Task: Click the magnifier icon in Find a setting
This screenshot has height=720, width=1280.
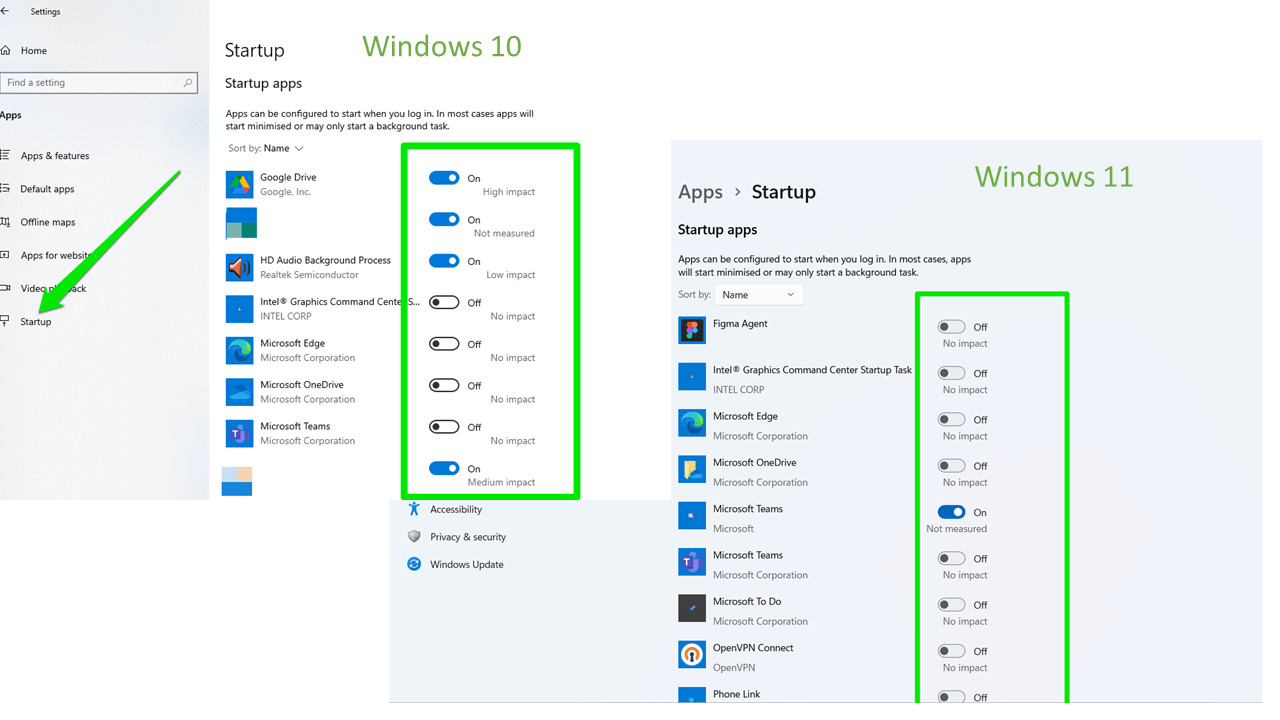Action: pyautogui.click(x=187, y=83)
